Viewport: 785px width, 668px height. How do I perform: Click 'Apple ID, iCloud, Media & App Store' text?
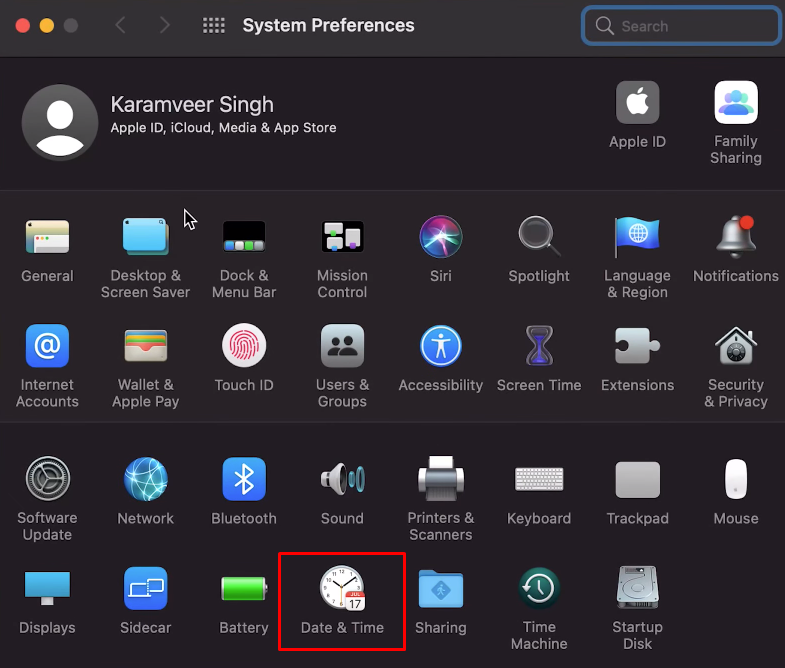pos(223,128)
